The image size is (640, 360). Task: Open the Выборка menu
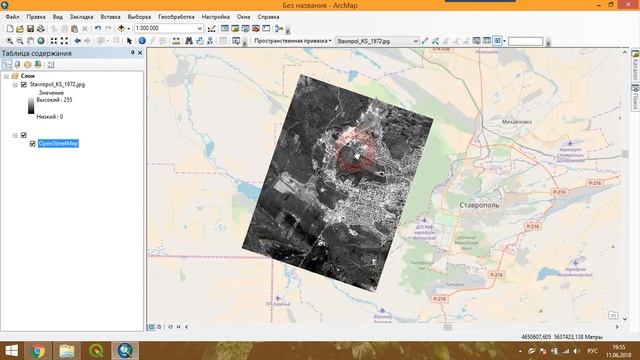(x=139, y=17)
